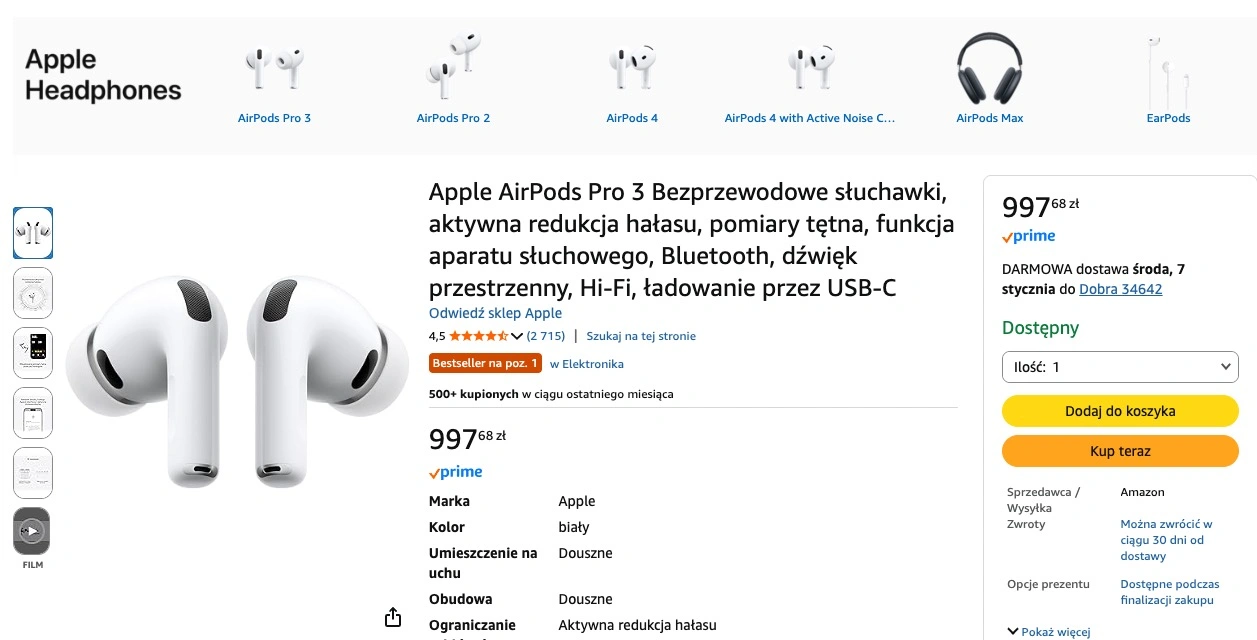Play the FILM video thumbnail
This screenshot has width=1257, height=640.
pos(32,532)
